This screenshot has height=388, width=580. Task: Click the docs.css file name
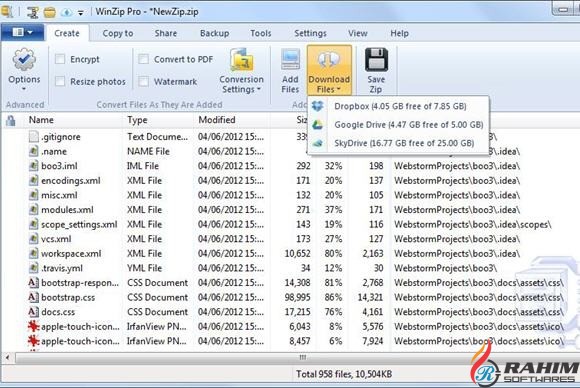click(58, 312)
